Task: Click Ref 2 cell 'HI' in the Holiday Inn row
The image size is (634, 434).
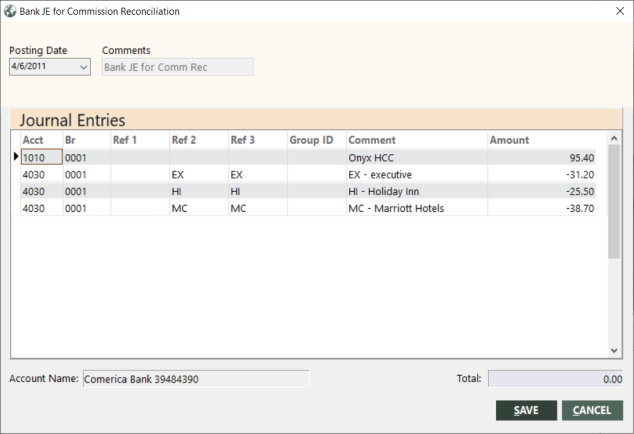Action: [199, 191]
